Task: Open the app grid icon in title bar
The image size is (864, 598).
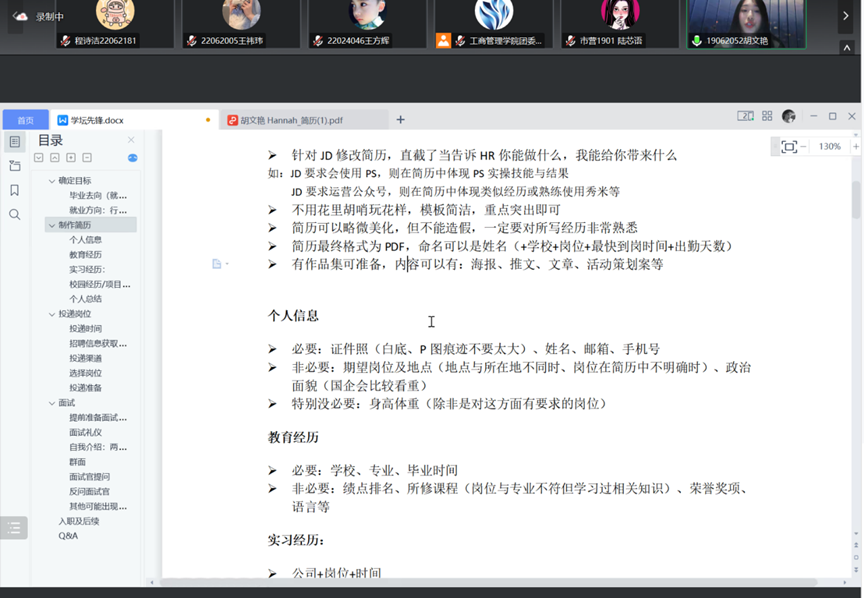Action: [767, 117]
